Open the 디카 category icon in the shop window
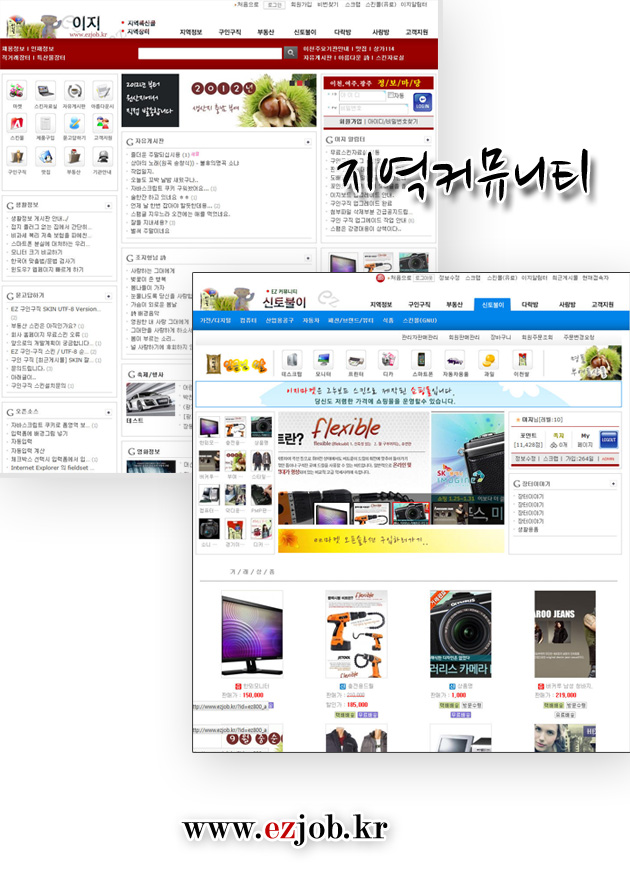The height and width of the screenshot is (884, 630). (x=388, y=360)
